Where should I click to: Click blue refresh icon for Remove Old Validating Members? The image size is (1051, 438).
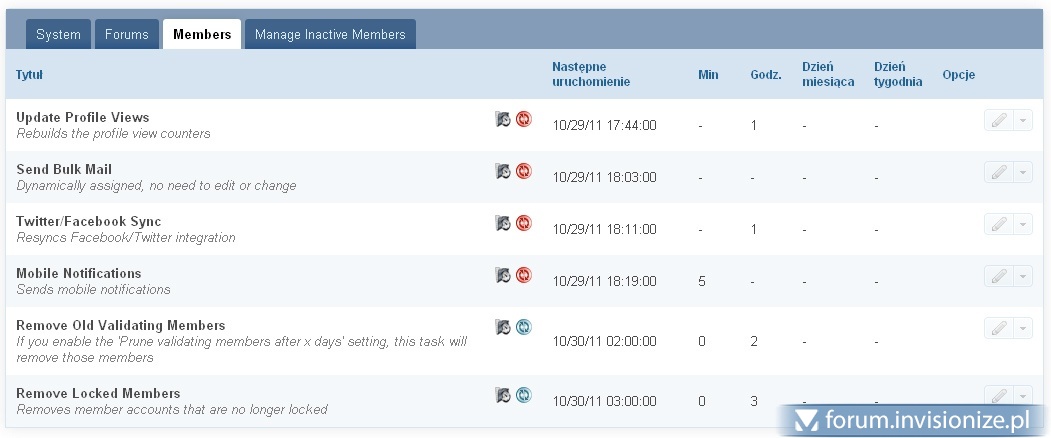click(x=524, y=327)
